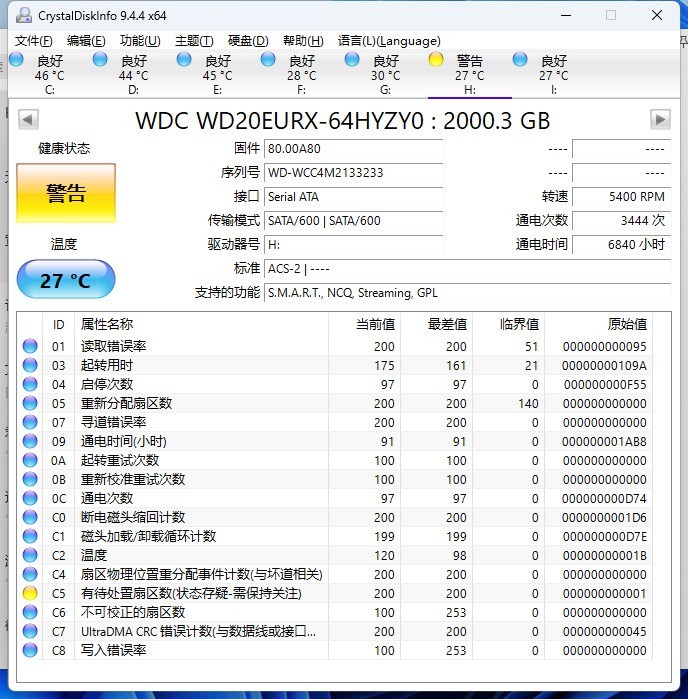
Task: Click status icon for 0A 起转重试次数
Action: (30, 461)
